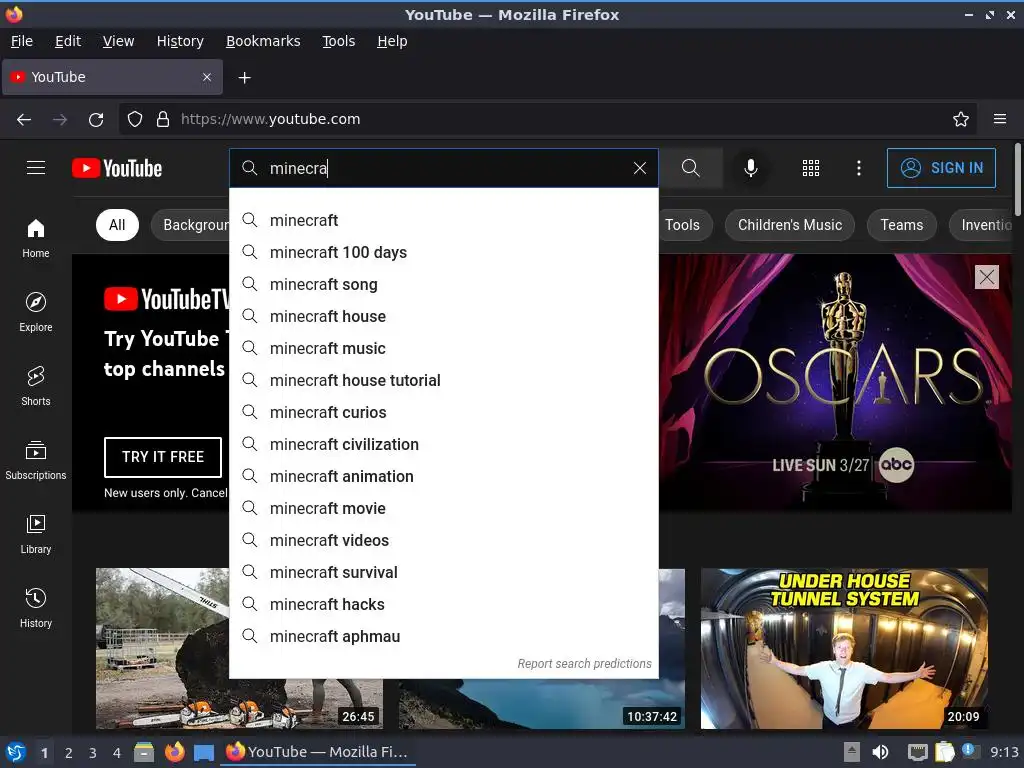Go to Home in the sidebar
Viewport: 1024px width, 768px height.
tap(36, 238)
